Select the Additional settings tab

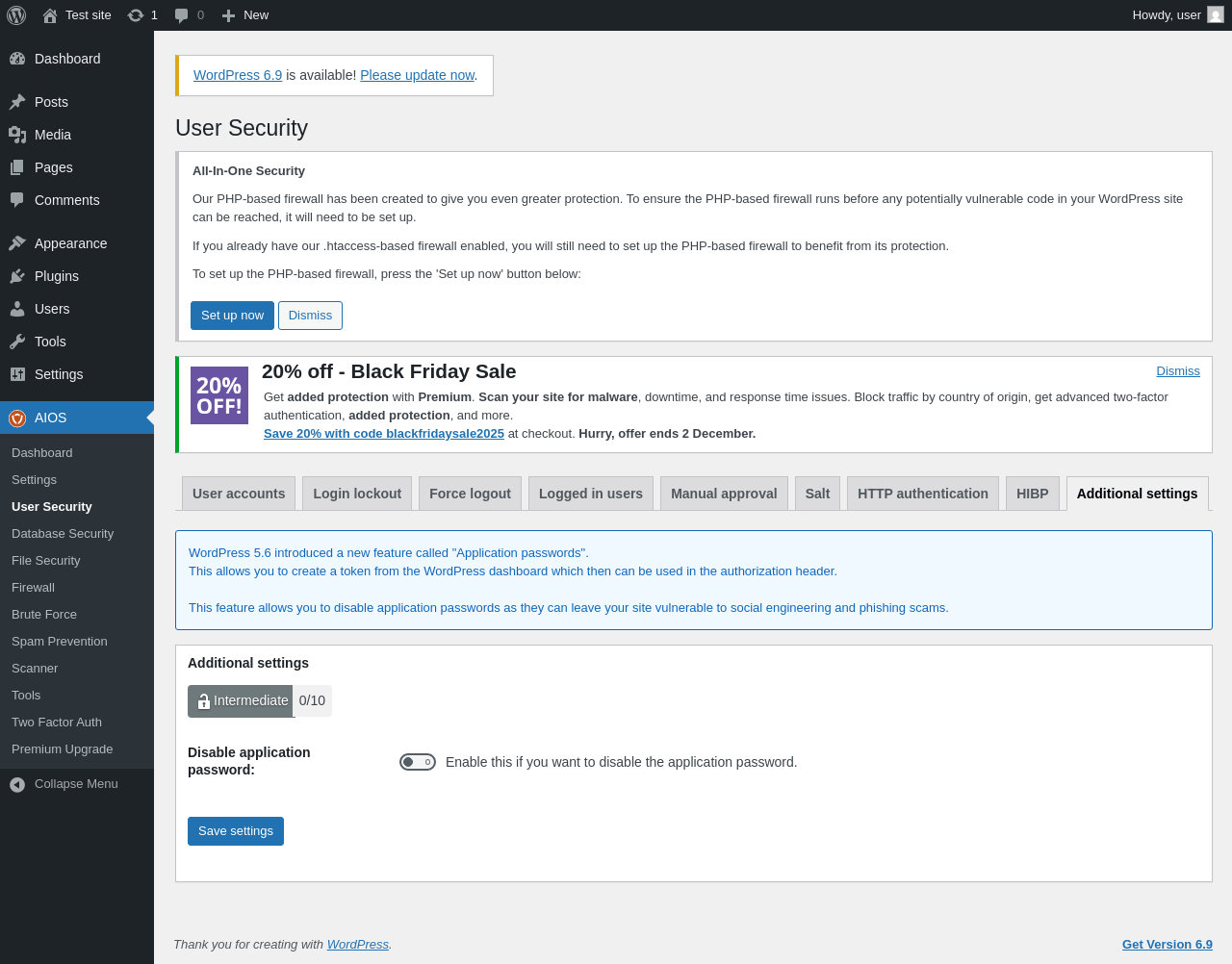1138,494
